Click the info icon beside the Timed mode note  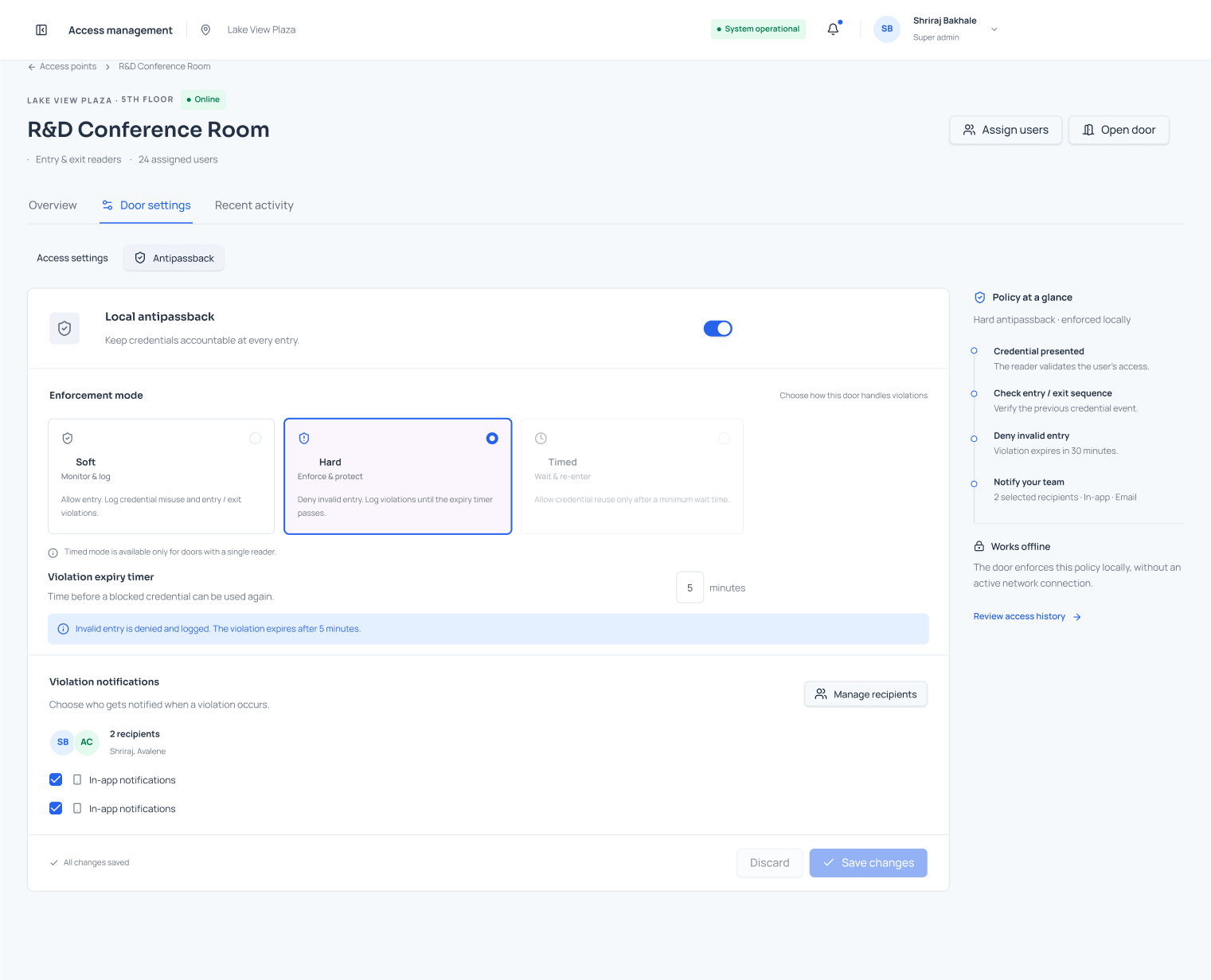point(53,552)
